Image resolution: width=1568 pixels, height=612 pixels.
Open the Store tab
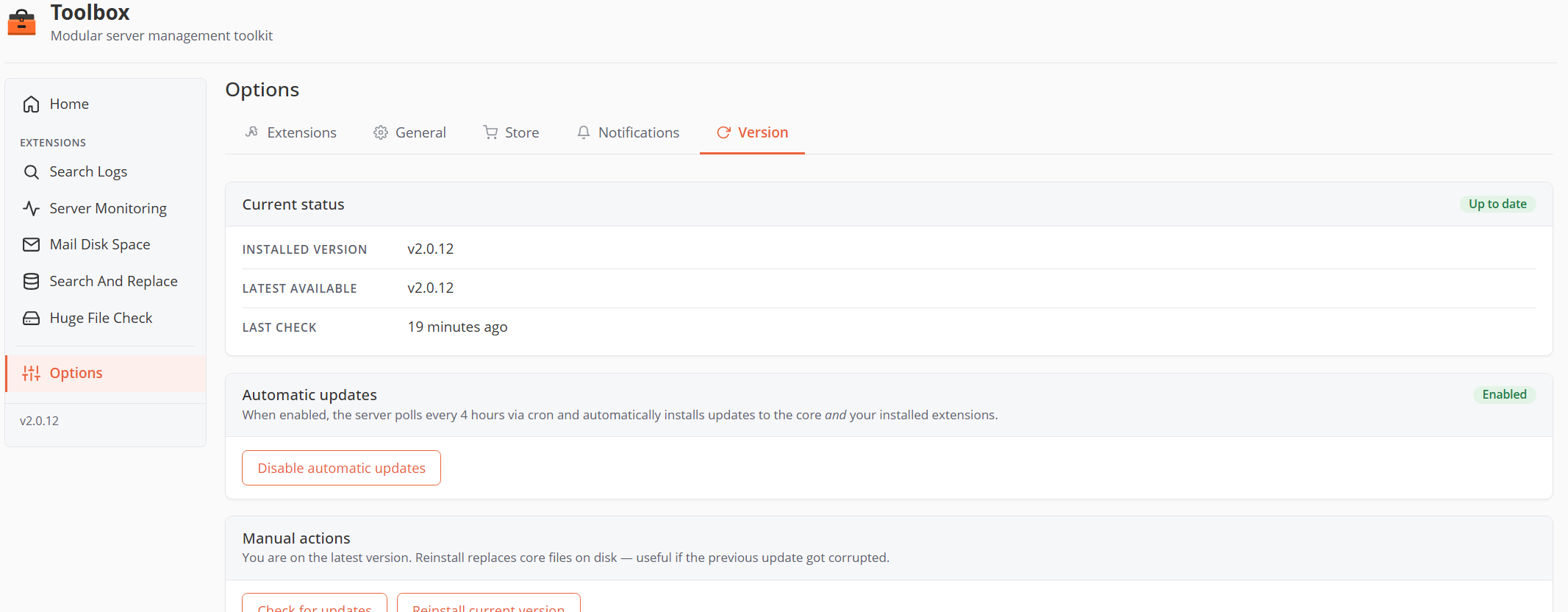coord(511,132)
